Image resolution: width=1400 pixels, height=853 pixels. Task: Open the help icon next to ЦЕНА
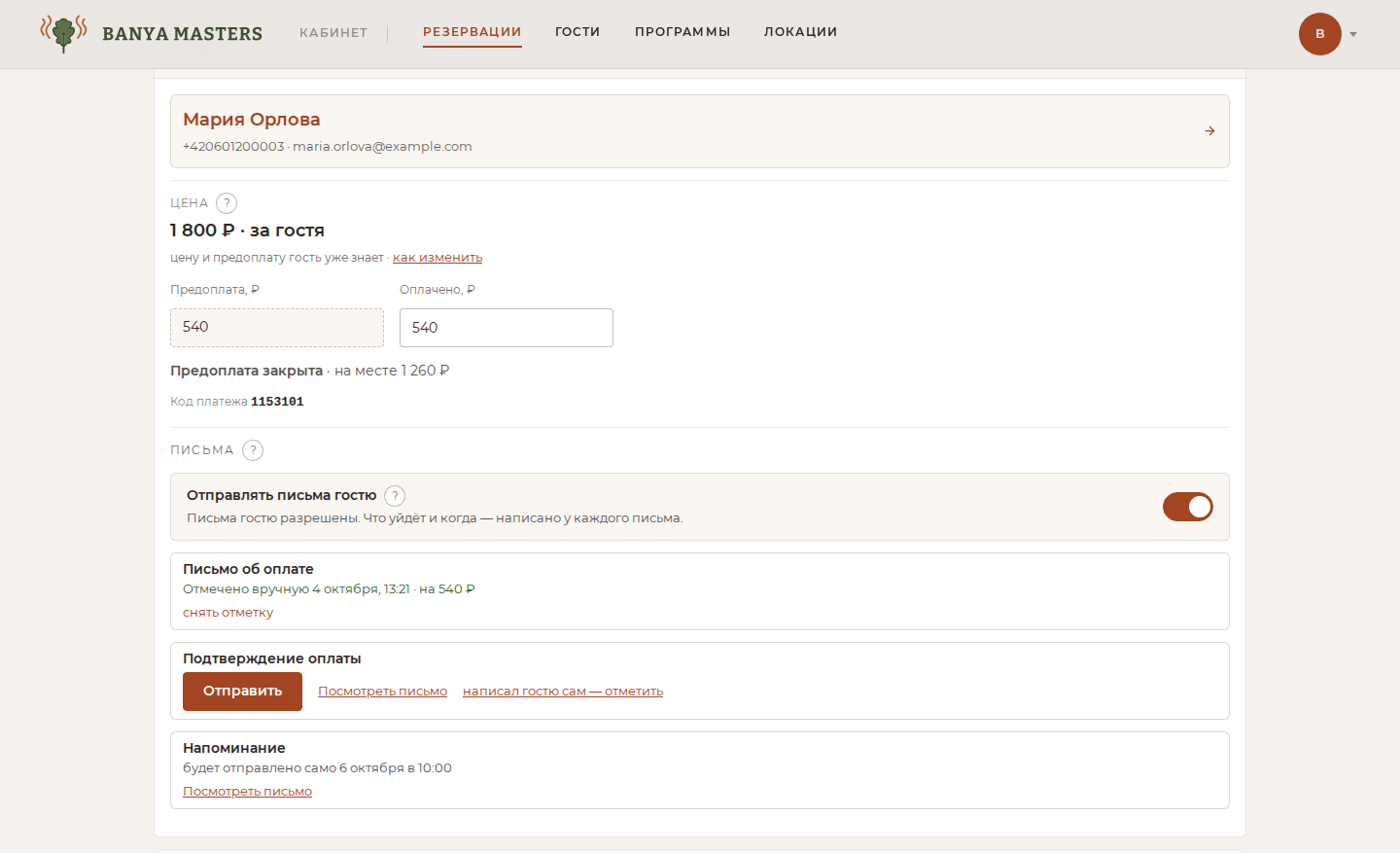point(227,203)
